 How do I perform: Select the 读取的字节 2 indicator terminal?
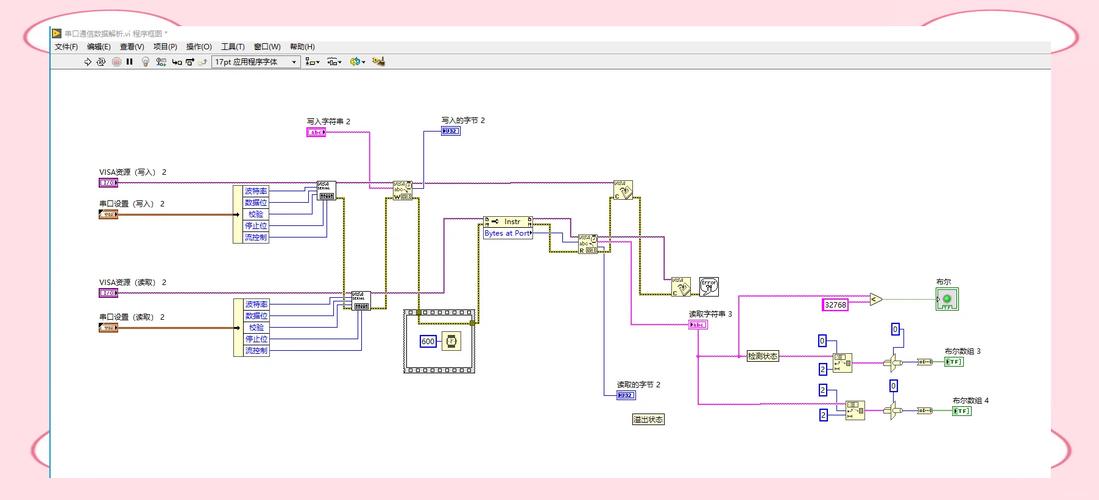pos(626,396)
